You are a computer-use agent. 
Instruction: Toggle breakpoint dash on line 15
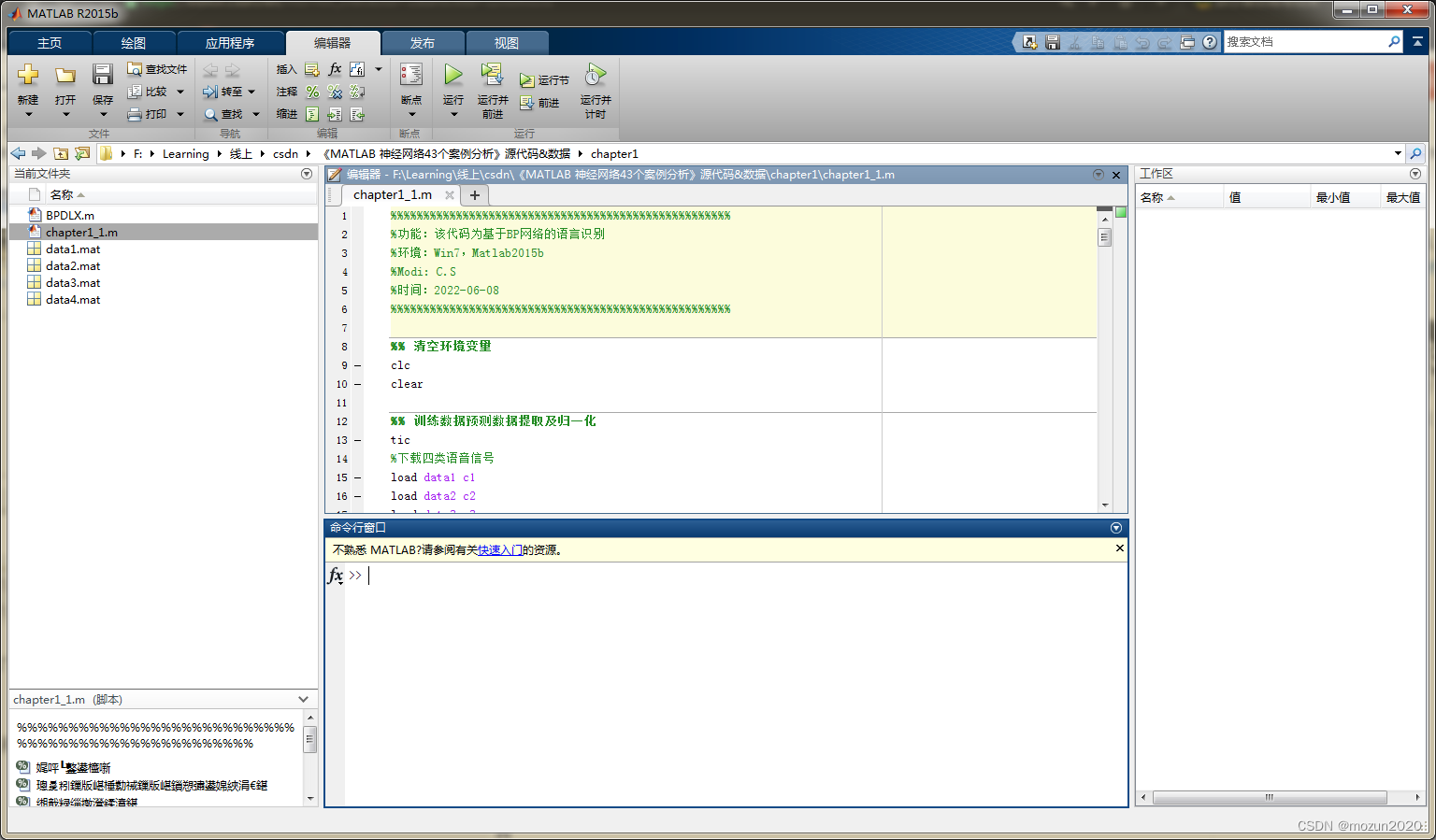(x=357, y=477)
